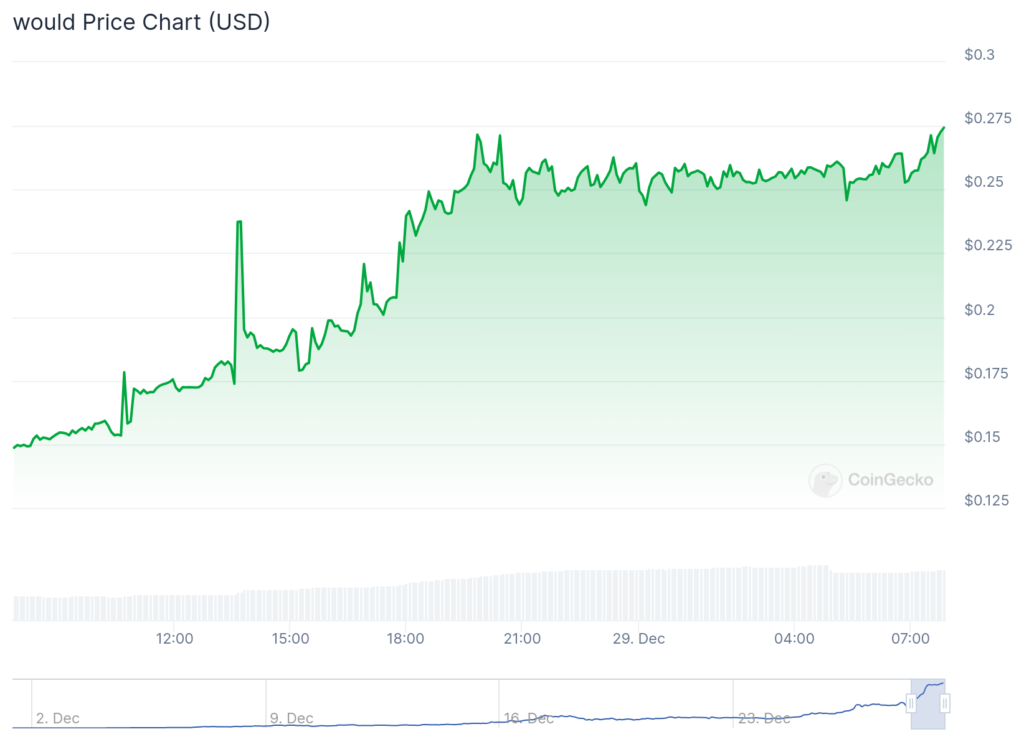This screenshot has width=1024, height=747.
Task: Click the 9. Dec label in the navigator
Action: 291,718
